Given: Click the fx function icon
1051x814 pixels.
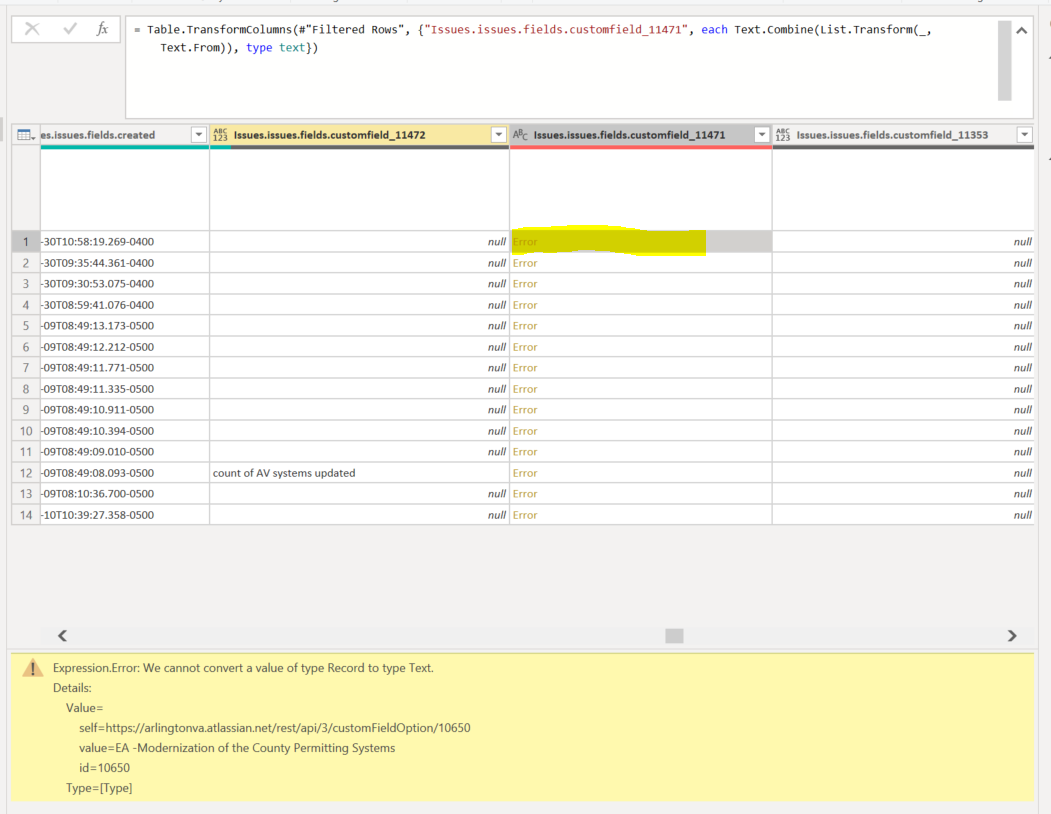Looking at the screenshot, I should pos(103,29).
